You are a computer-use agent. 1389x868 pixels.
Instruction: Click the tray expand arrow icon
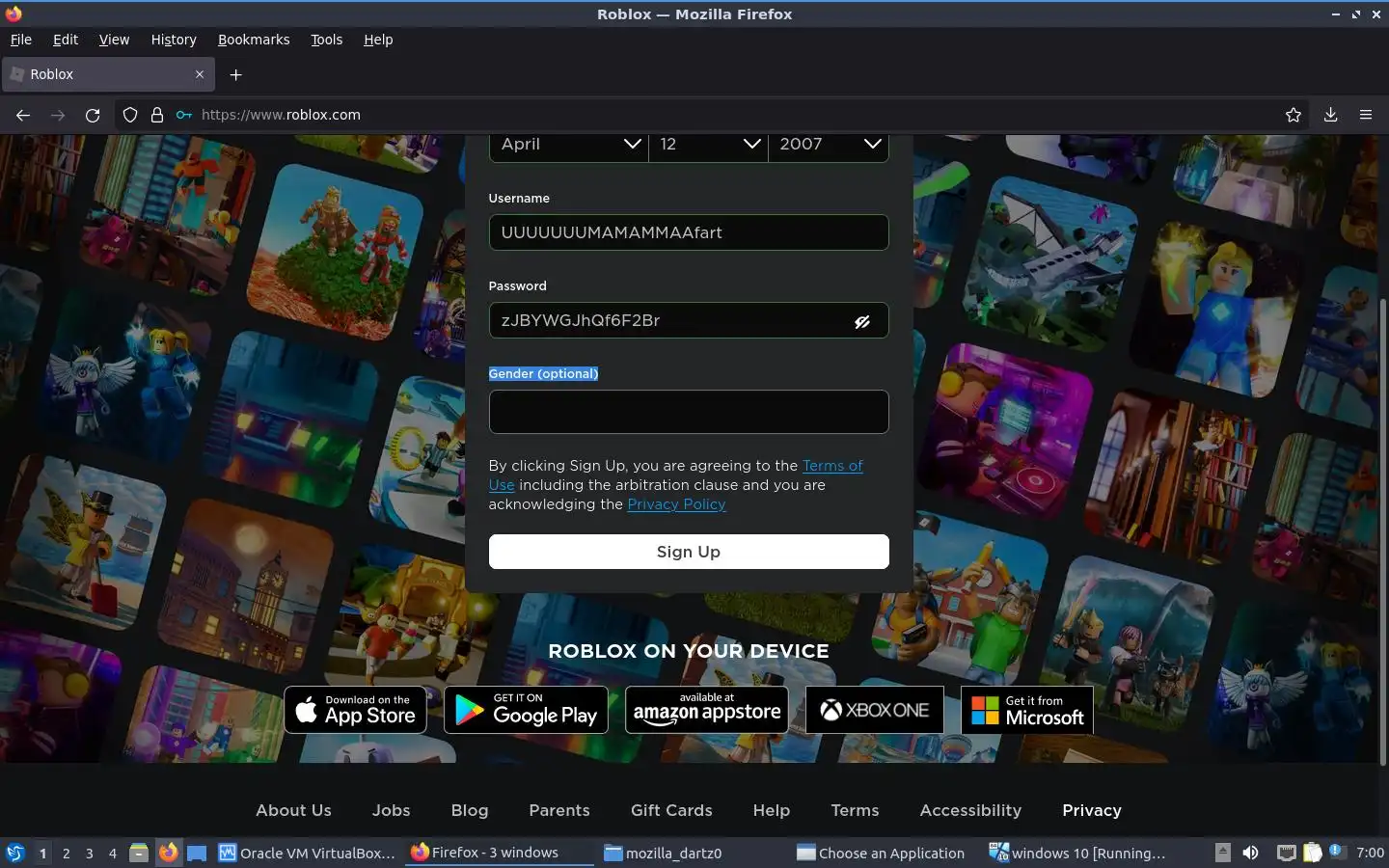[x=1222, y=853]
